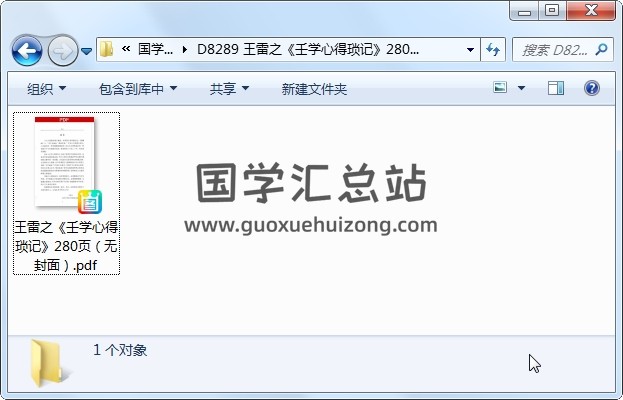Toggle the preview pane icon
The image size is (623, 400).
point(555,88)
